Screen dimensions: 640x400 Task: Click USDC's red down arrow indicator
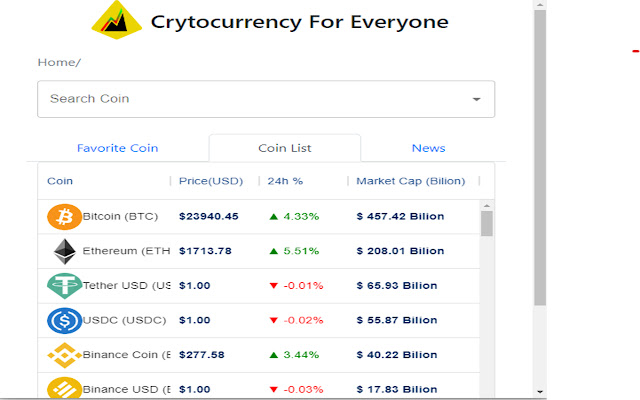pyautogui.click(x=273, y=320)
